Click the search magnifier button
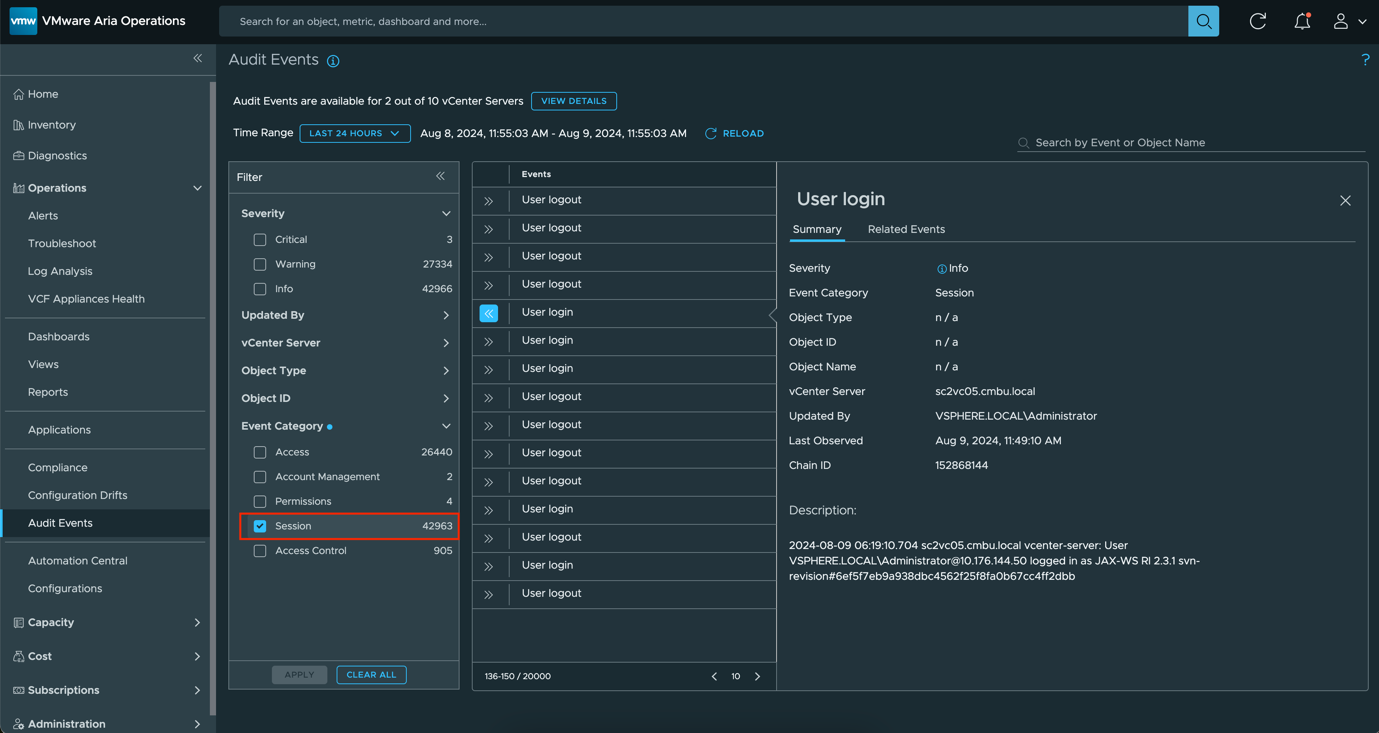Screen dimensions: 1379x733 click(x=1203, y=21)
